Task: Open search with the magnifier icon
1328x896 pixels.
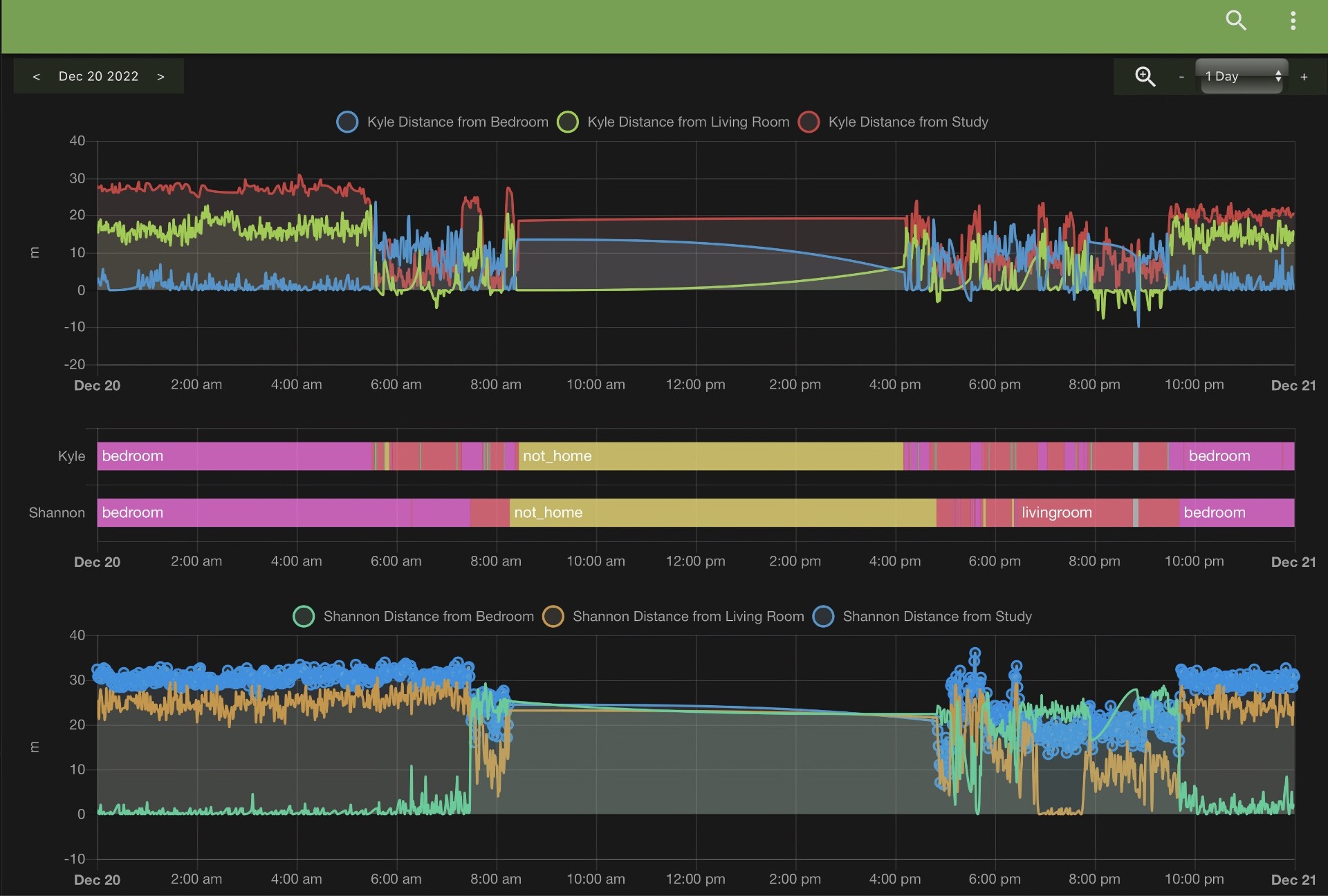Action: point(1235,20)
